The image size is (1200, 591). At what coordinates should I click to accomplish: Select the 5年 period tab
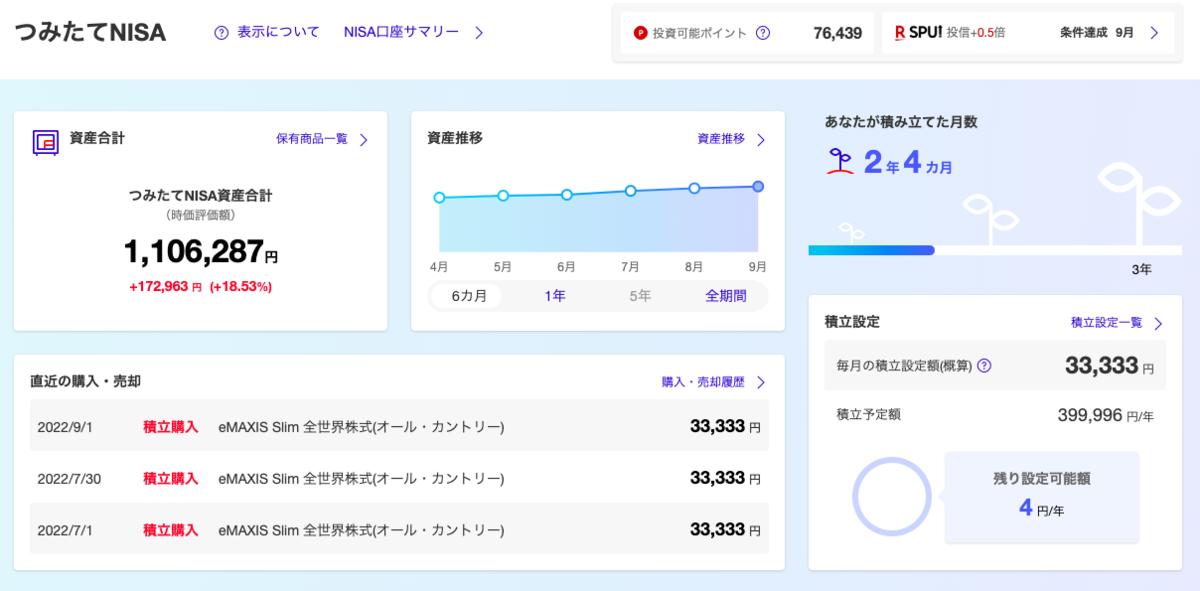(640, 296)
